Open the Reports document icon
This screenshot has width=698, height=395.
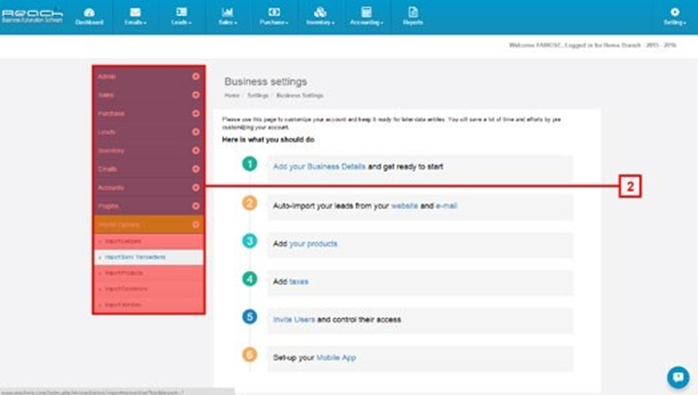coord(413,12)
